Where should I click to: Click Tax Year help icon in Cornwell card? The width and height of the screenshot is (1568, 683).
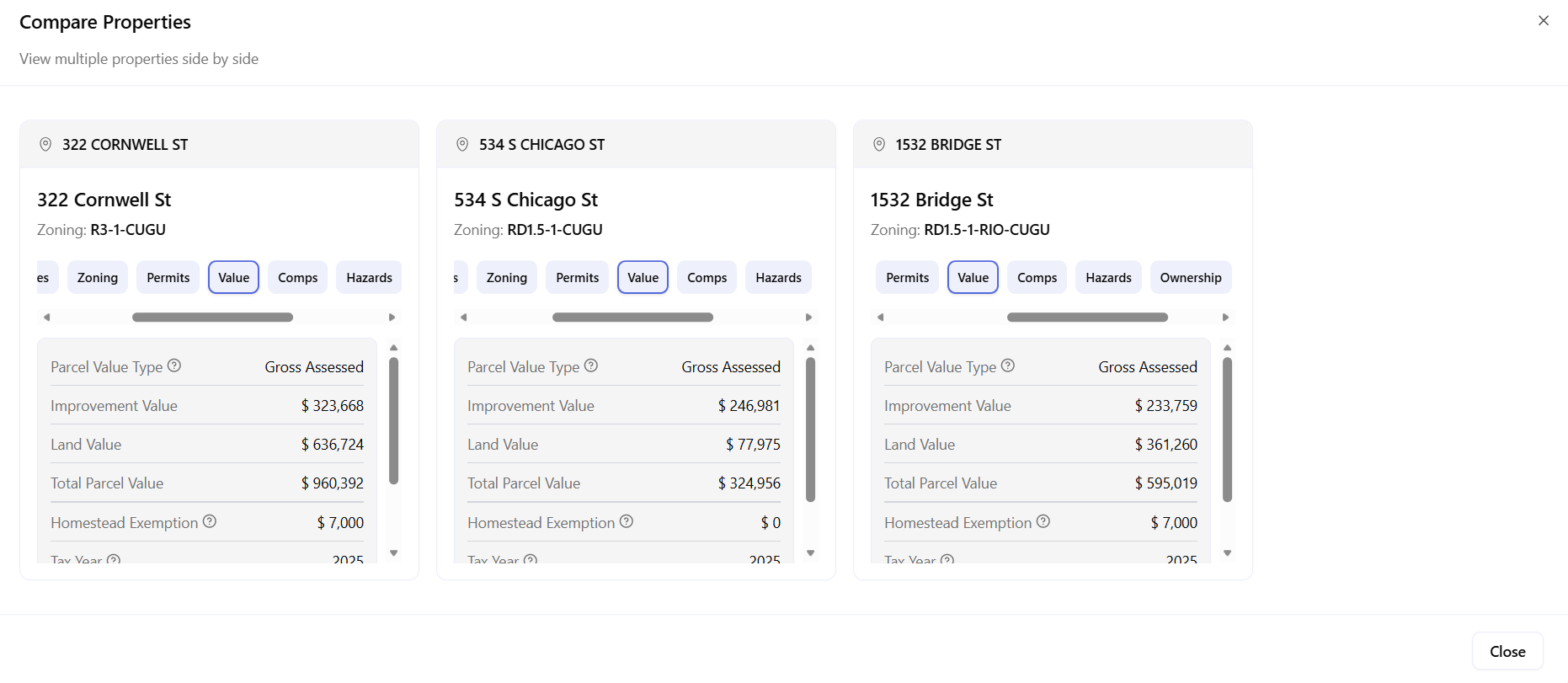point(114,559)
